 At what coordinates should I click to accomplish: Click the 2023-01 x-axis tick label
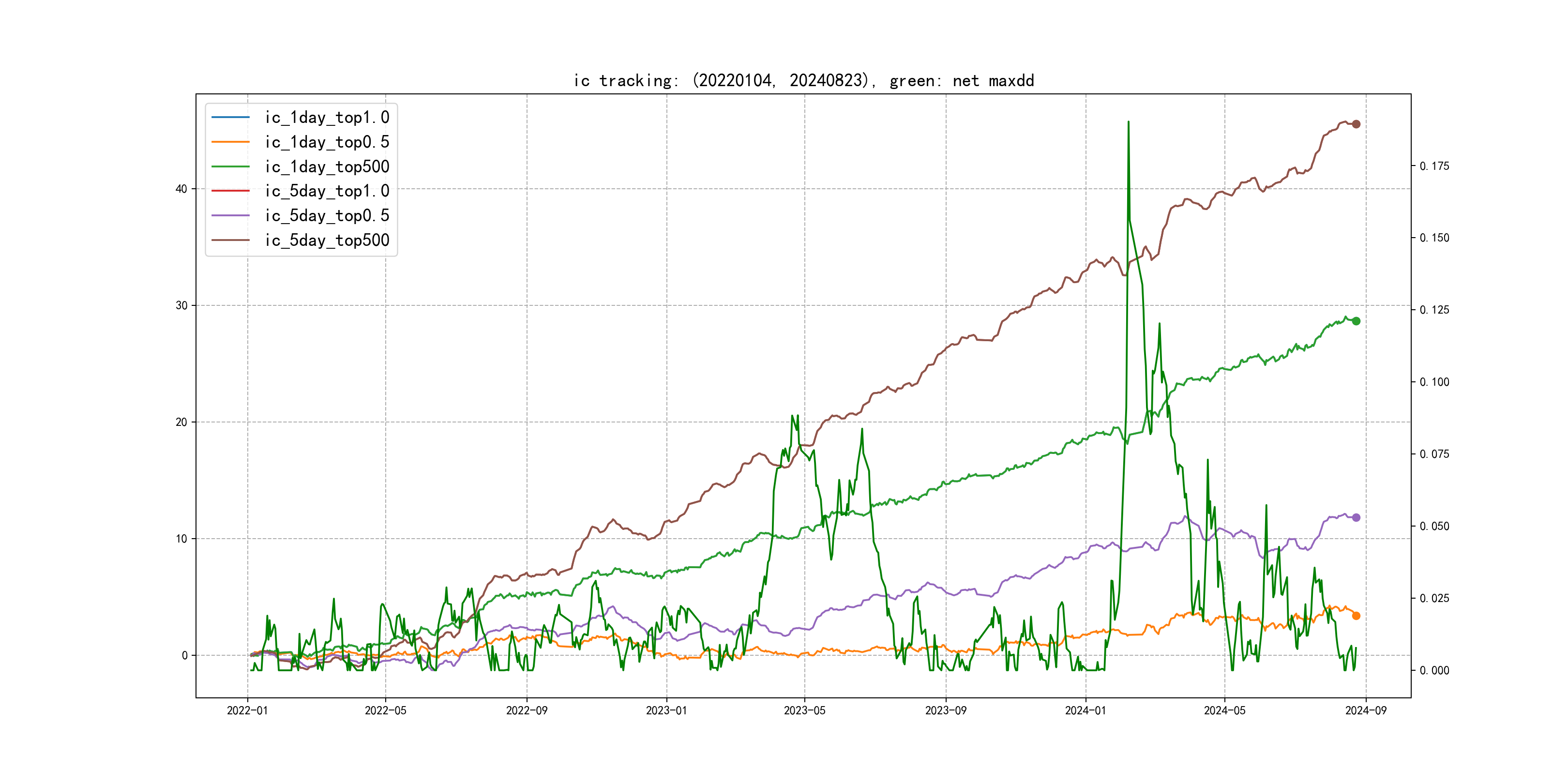pyautogui.click(x=666, y=710)
